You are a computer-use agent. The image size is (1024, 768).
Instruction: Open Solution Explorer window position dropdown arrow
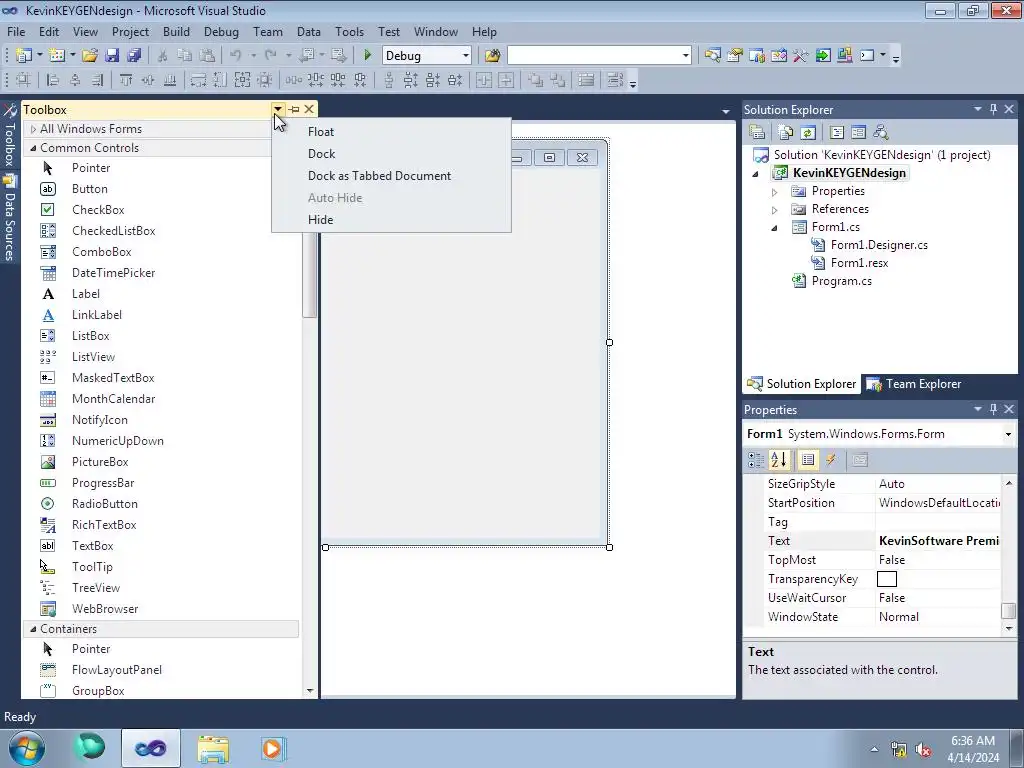(x=978, y=109)
